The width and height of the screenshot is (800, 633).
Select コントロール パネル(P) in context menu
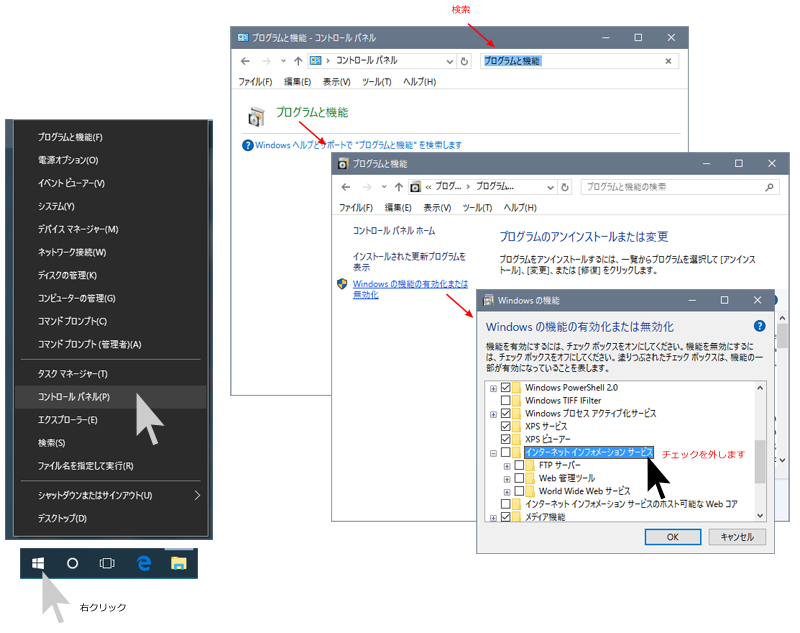point(110,397)
